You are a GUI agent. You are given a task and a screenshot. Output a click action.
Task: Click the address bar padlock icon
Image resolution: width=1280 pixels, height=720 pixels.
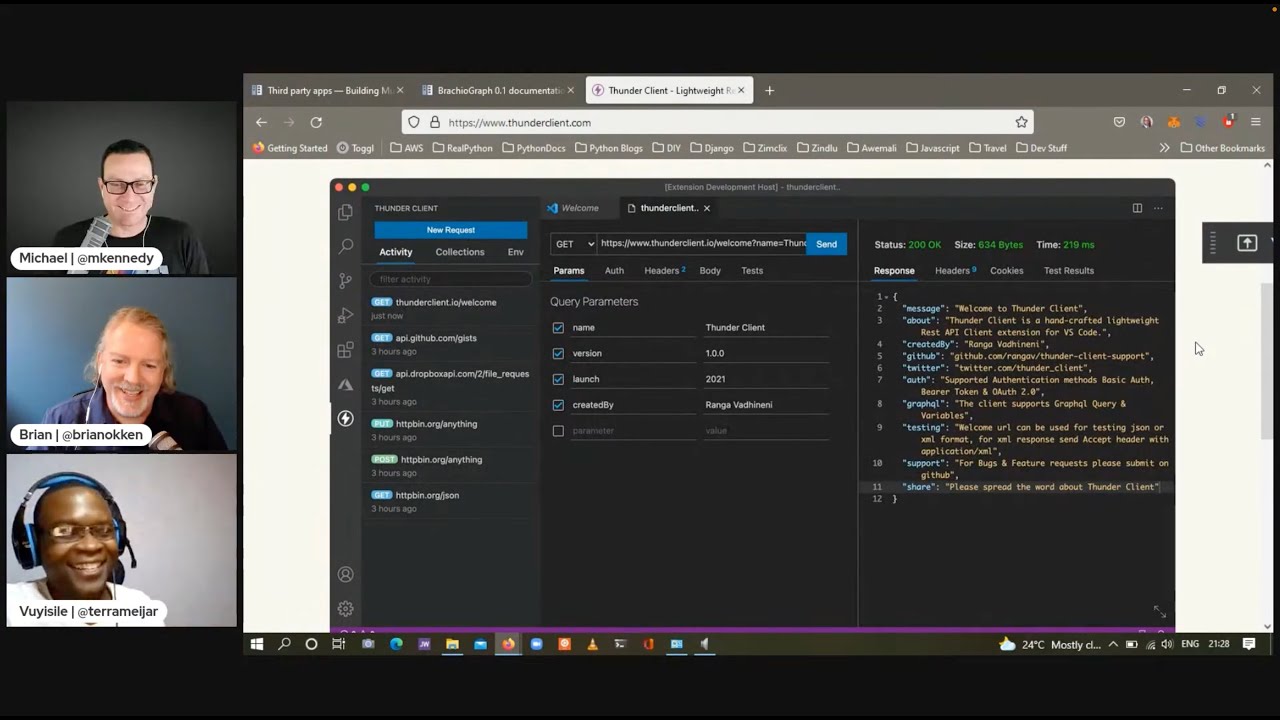click(434, 122)
